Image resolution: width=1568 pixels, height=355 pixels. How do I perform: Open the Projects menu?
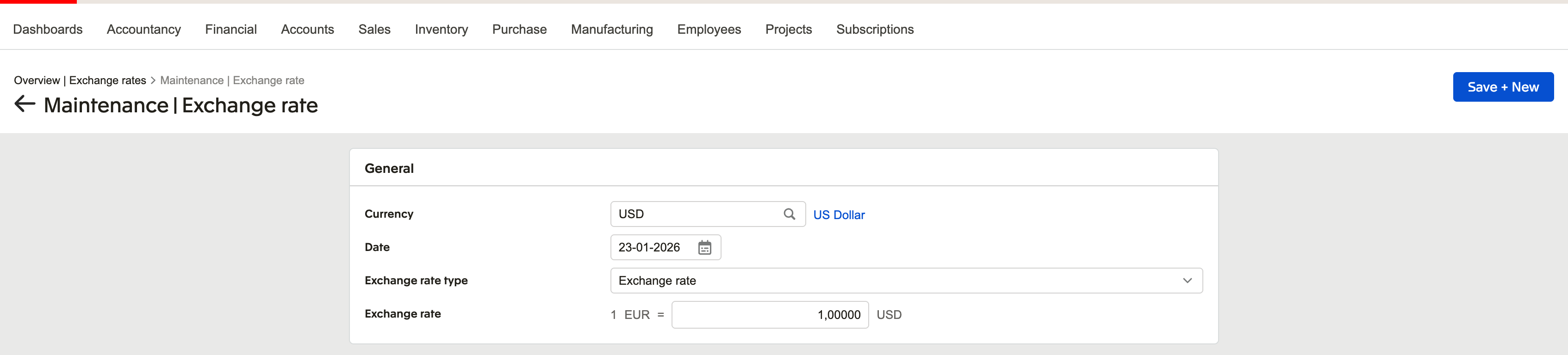click(x=788, y=29)
